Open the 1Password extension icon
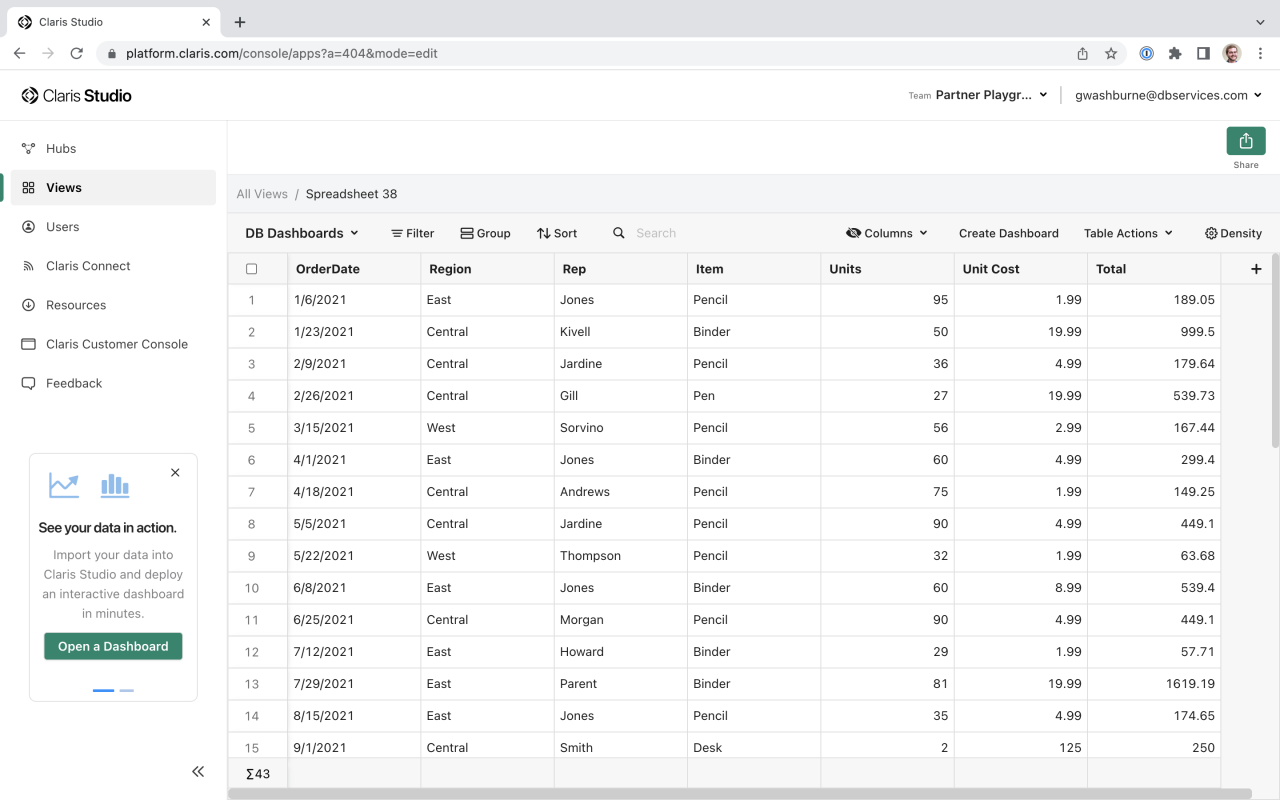 (1147, 54)
